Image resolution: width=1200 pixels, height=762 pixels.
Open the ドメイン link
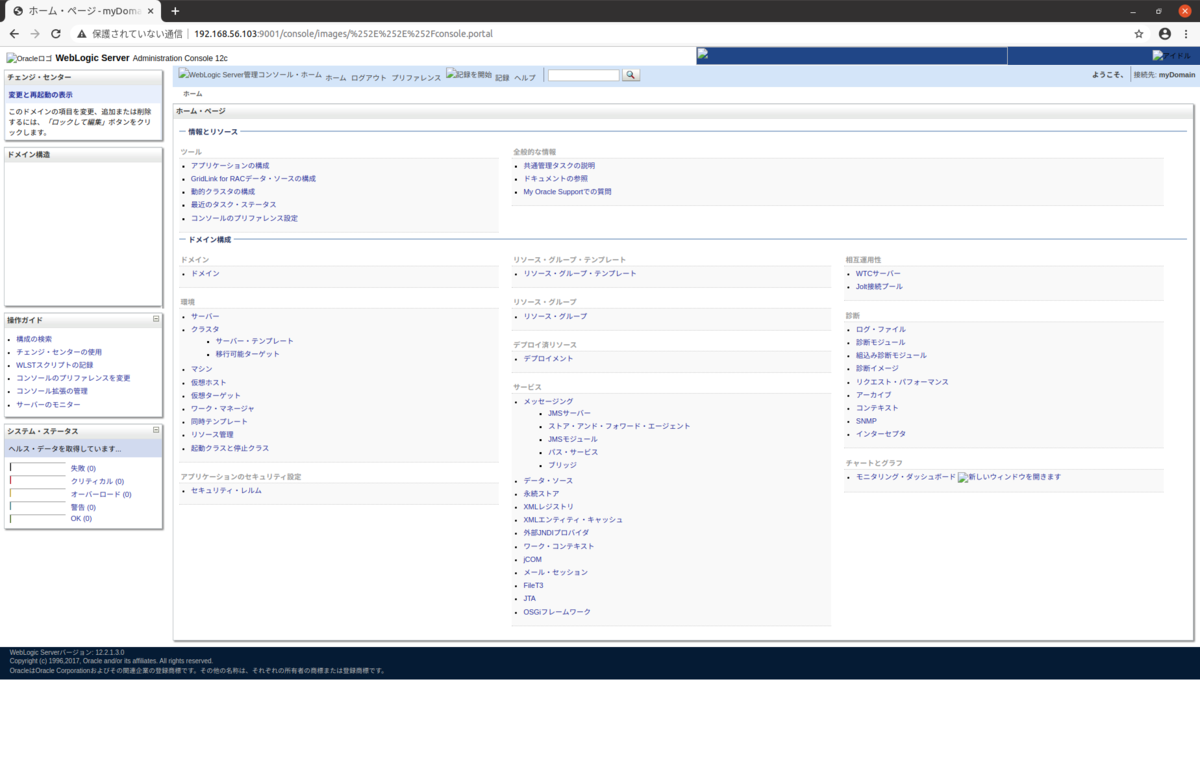[205, 273]
